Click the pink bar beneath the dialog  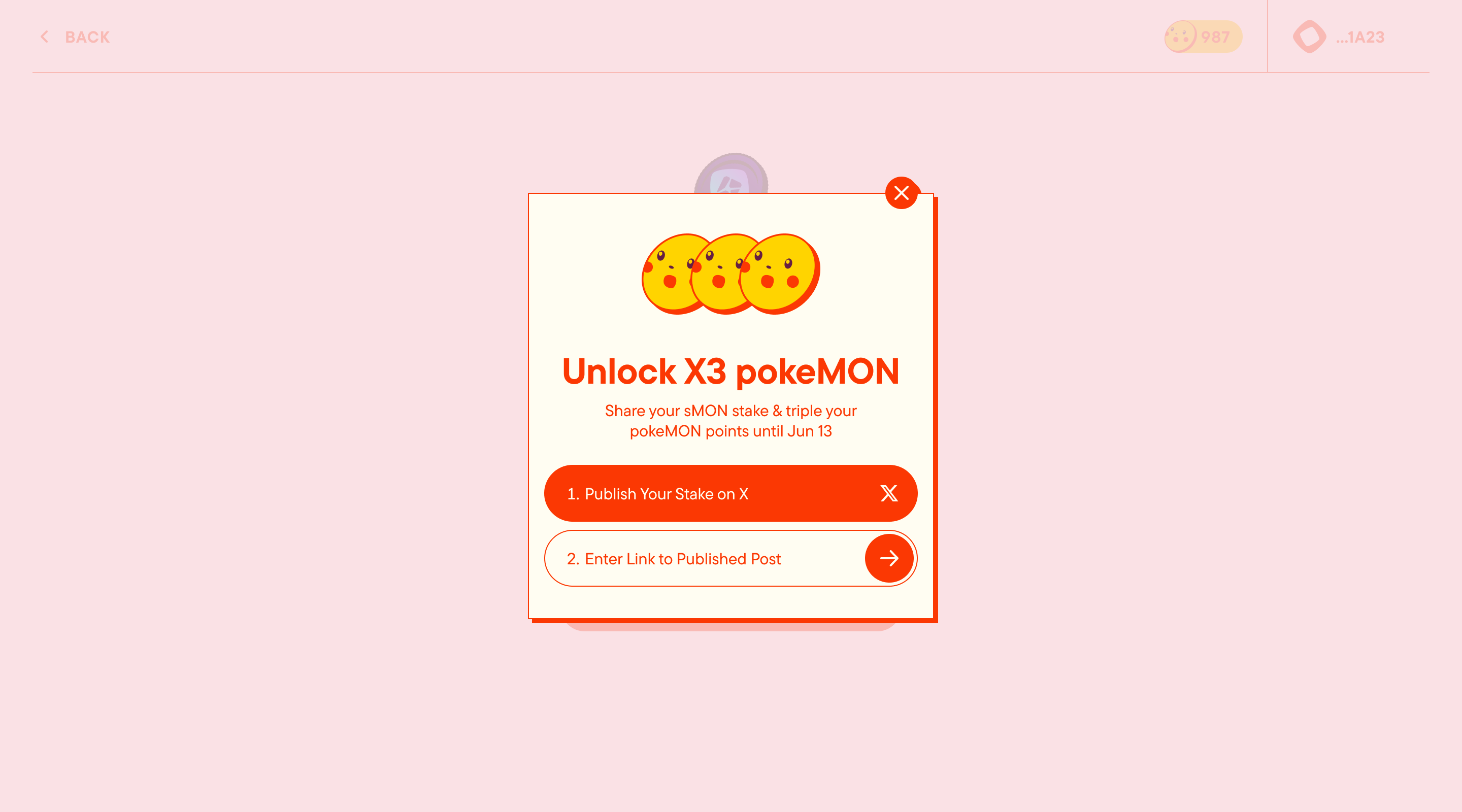(x=731, y=627)
